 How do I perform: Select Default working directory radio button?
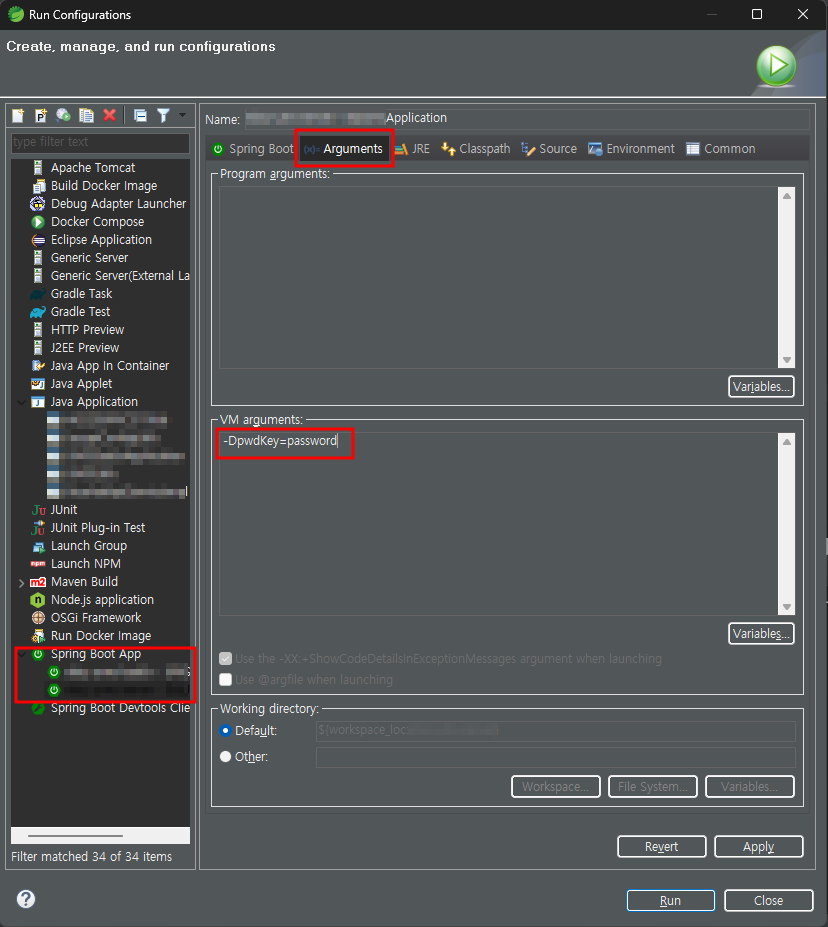click(225, 731)
